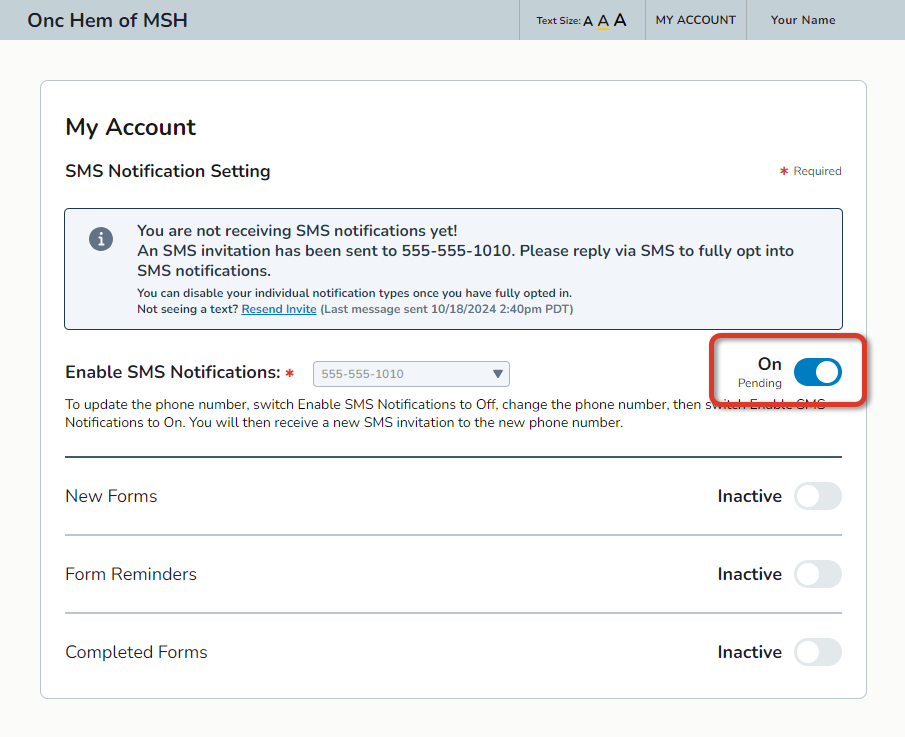Image resolution: width=905 pixels, height=737 pixels.
Task: Click the SMS Notification Setting heading
Action: pyautogui.click(x=167, y=171)
